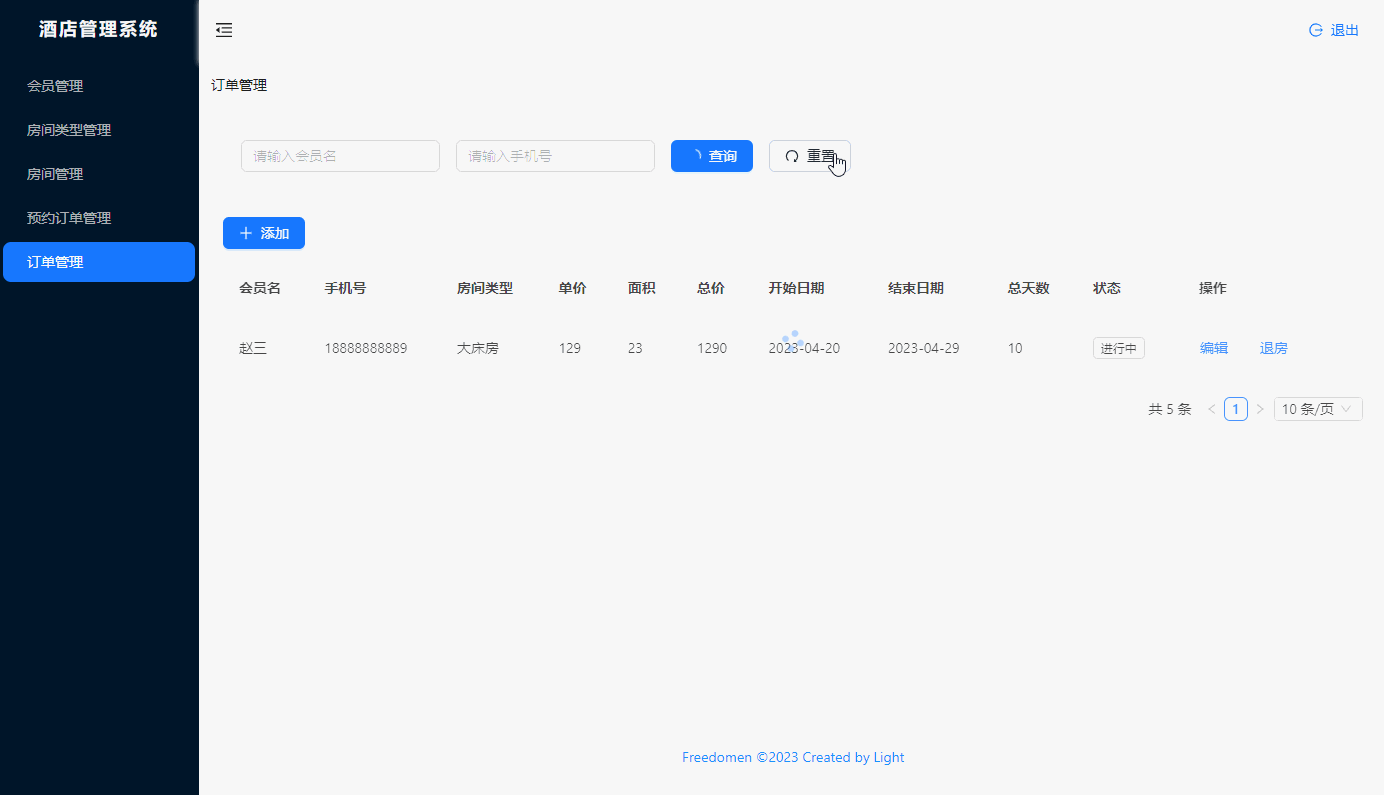The width and height of the screenshot is (1384, 795).
Task: Click the 操作 column header
Action: (1213, 288)
